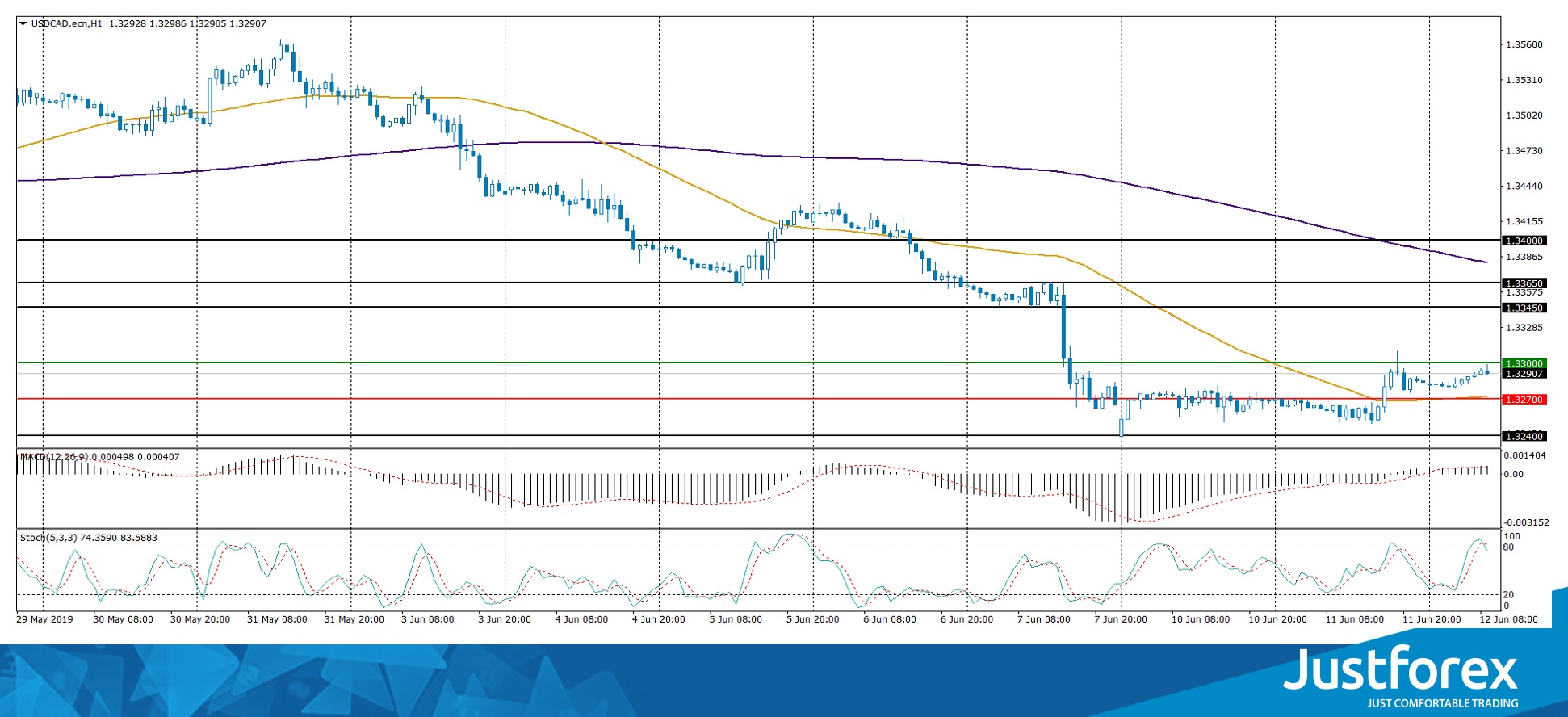
Task: Click the 4 Jun 20:00 time label
Action: [x=659, y=620]
